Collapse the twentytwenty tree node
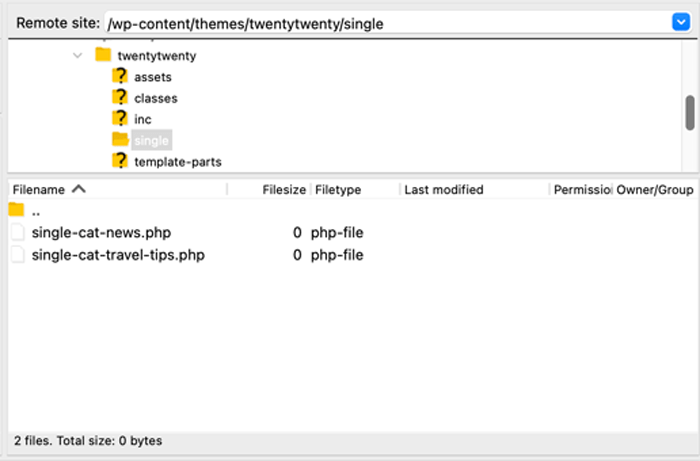Image resolution: width=700 pixels, height=461 pixels. tap(78, 56)
